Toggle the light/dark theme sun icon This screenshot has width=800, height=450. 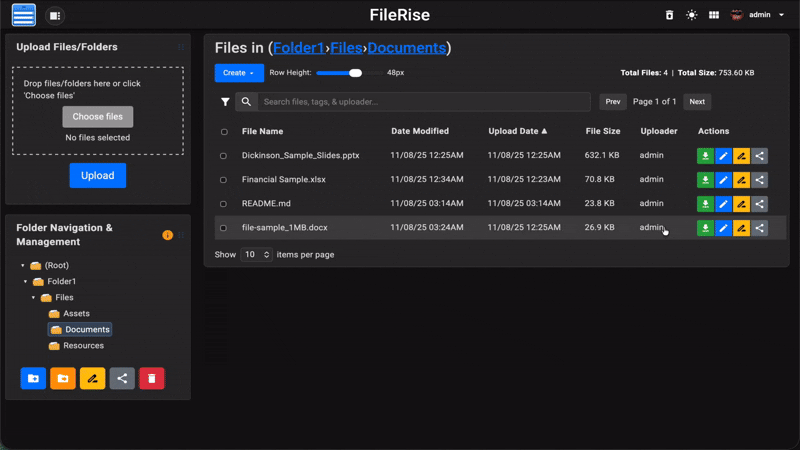(692, 15)
